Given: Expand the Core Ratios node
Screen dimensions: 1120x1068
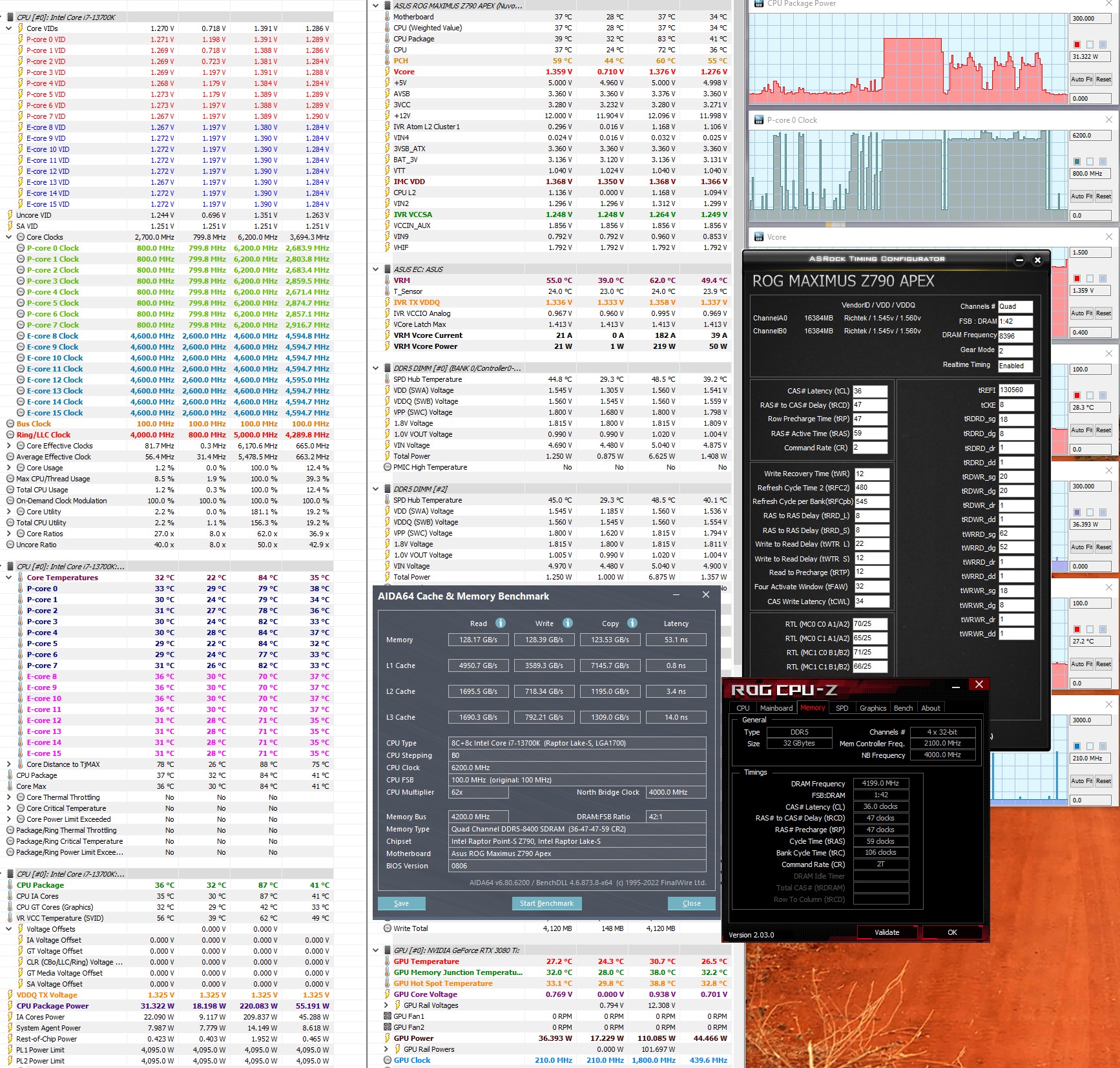Looking at the screenshot, I should pyautogui.click(x=9, y=534).
